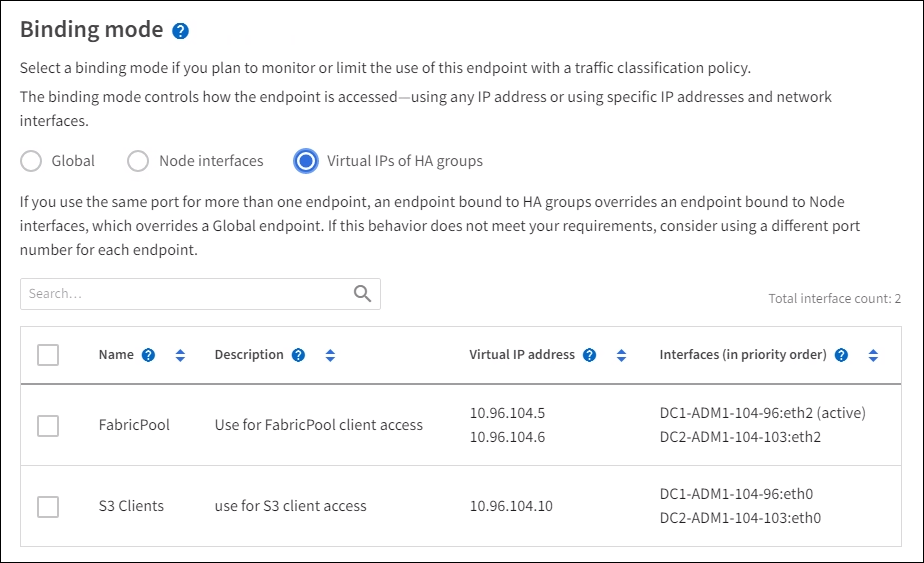924x563 pixels.
Task: Select Virtual IPs of HA groups option
Action: pyautogui.click(x=306, y=161)
